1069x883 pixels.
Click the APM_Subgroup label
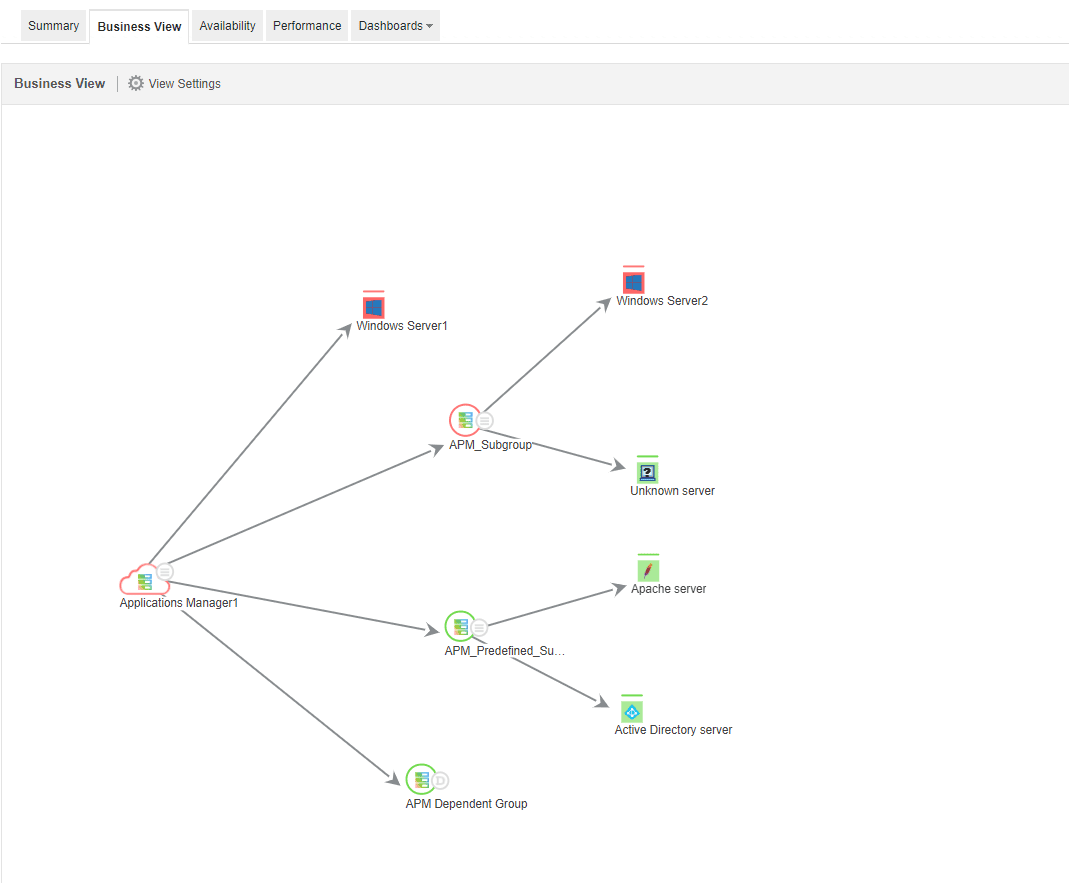tap(490, 445)
